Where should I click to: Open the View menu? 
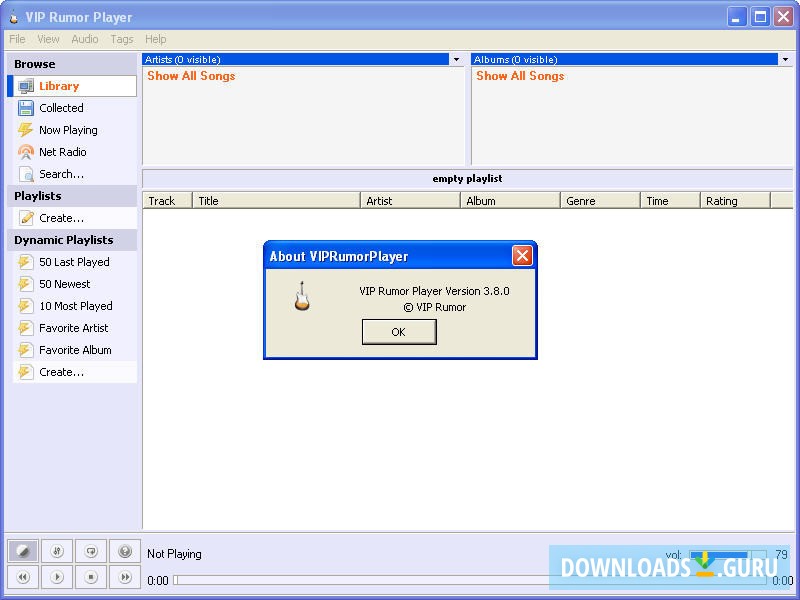click(48, 39)
